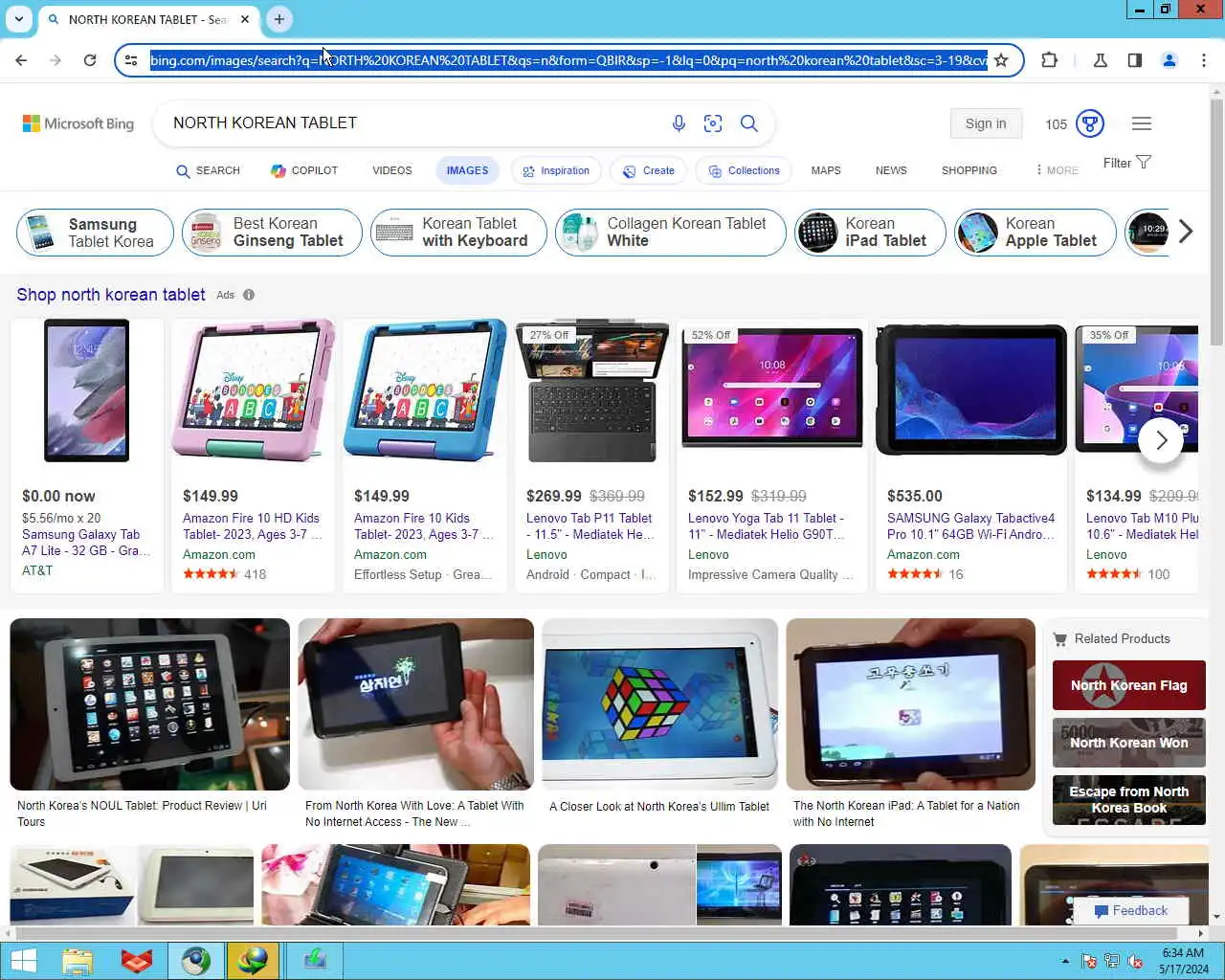Switch to the SEARCH tab
The height and width of the screenshot is (980, 1225).
[x=208, y=170]
